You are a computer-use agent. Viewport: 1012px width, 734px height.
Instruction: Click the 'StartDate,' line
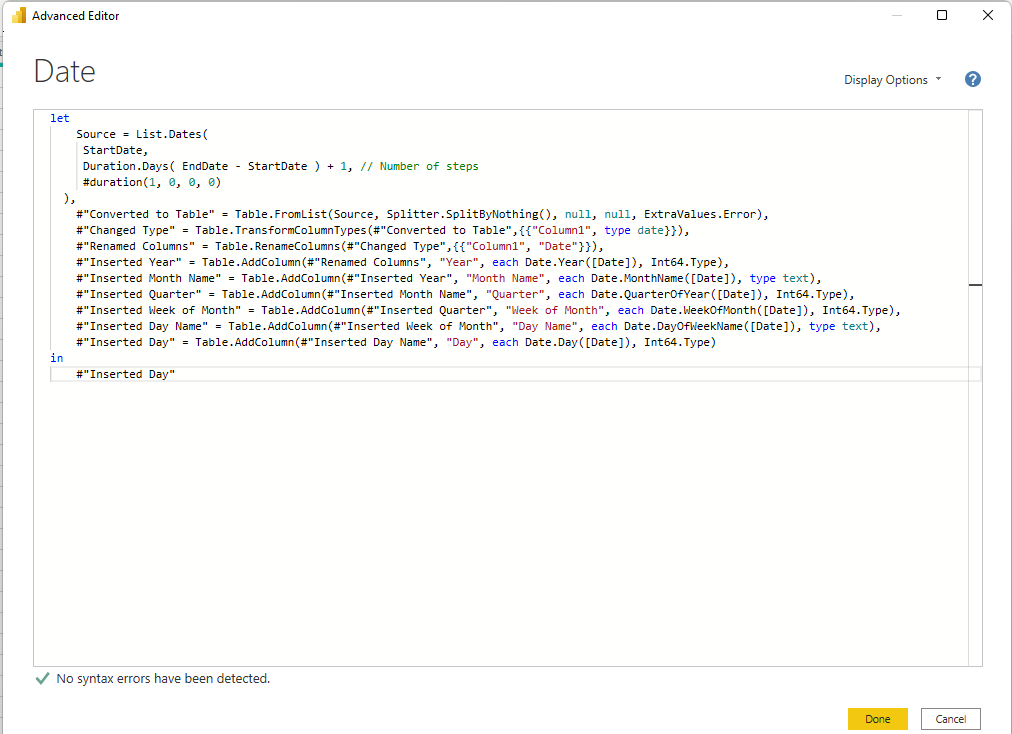[x=115, y=150]
